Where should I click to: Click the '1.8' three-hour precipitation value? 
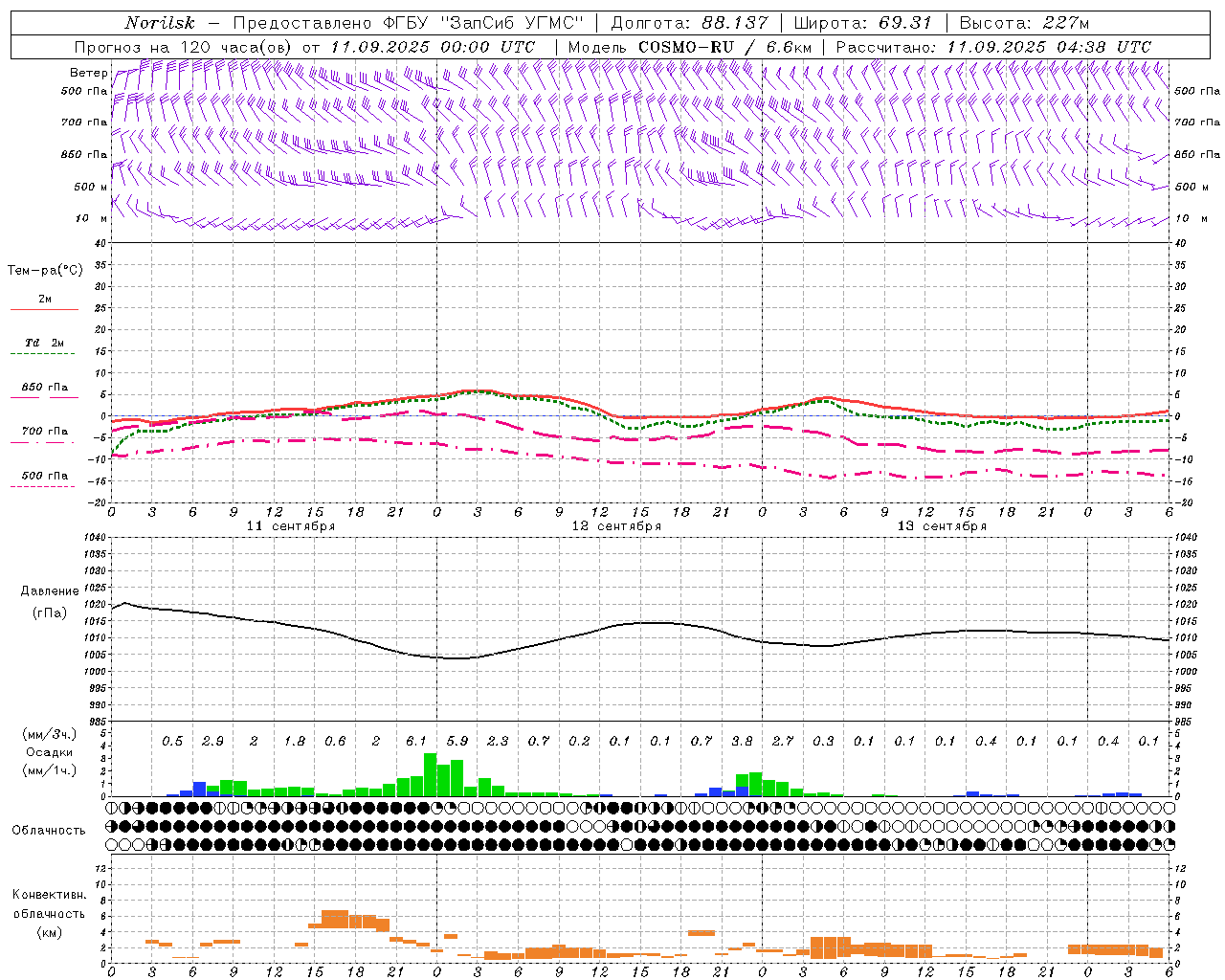295,741
